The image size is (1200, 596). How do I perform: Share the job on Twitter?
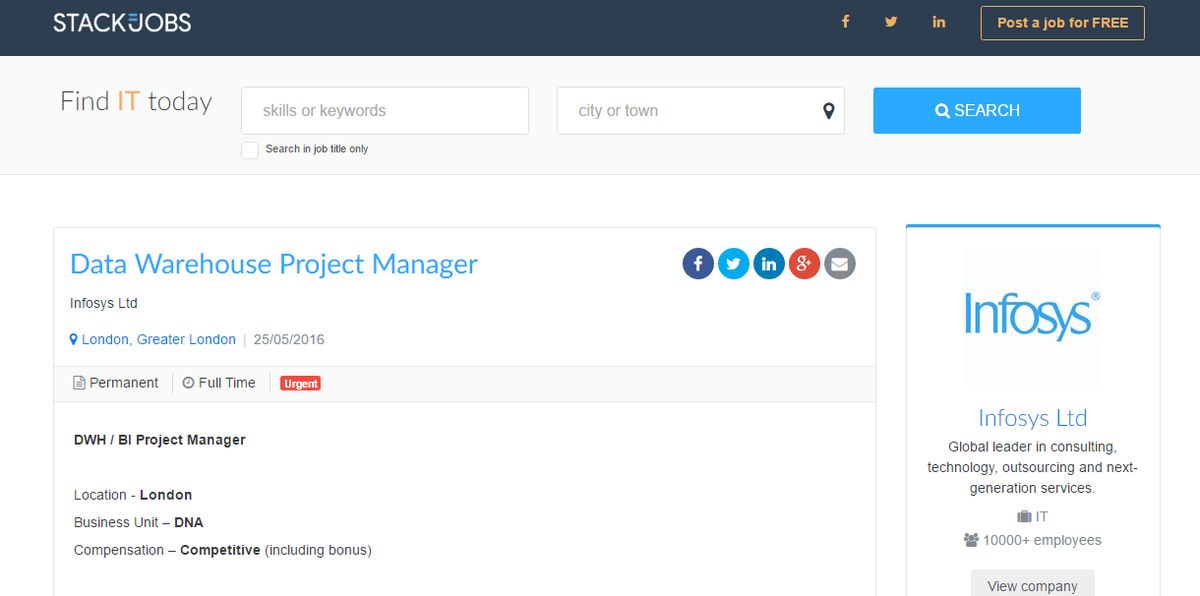(733, 263)
